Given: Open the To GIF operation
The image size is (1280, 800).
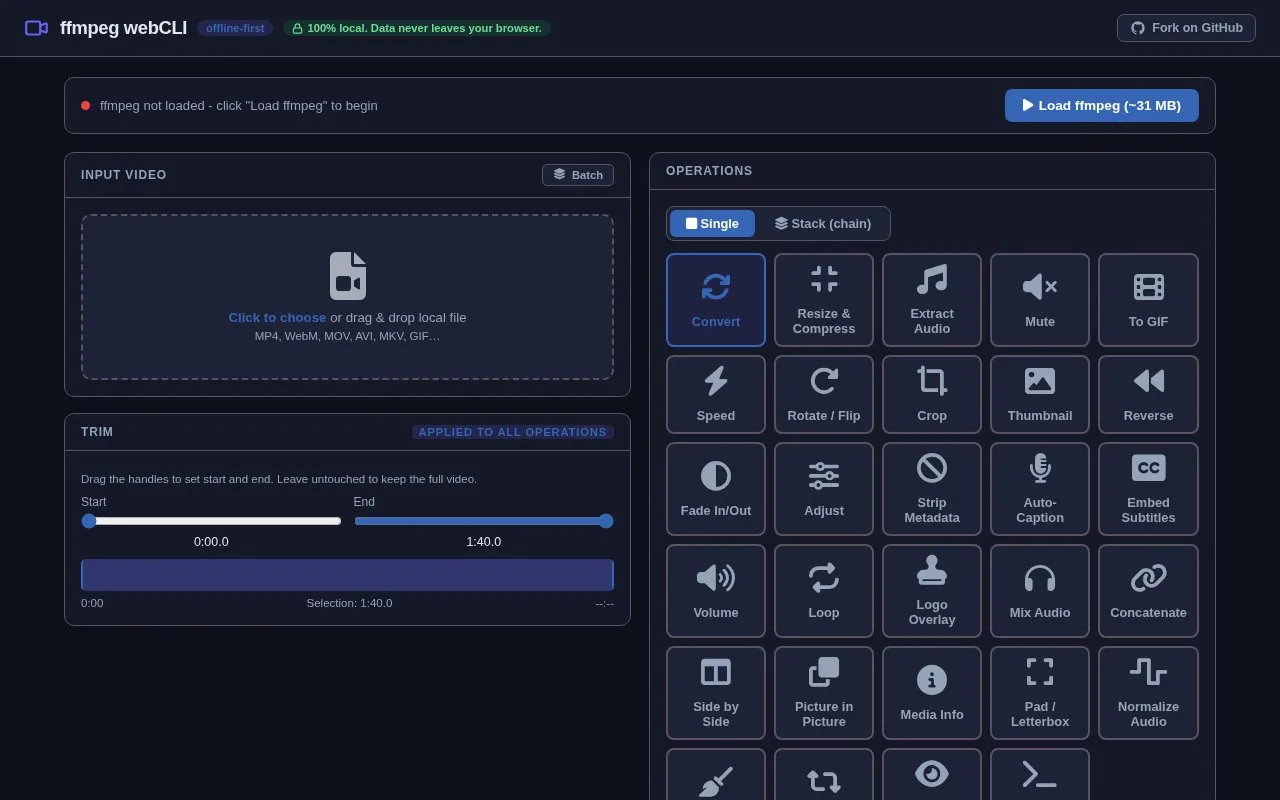Looking at the screenshot, I should point(1148,300).
